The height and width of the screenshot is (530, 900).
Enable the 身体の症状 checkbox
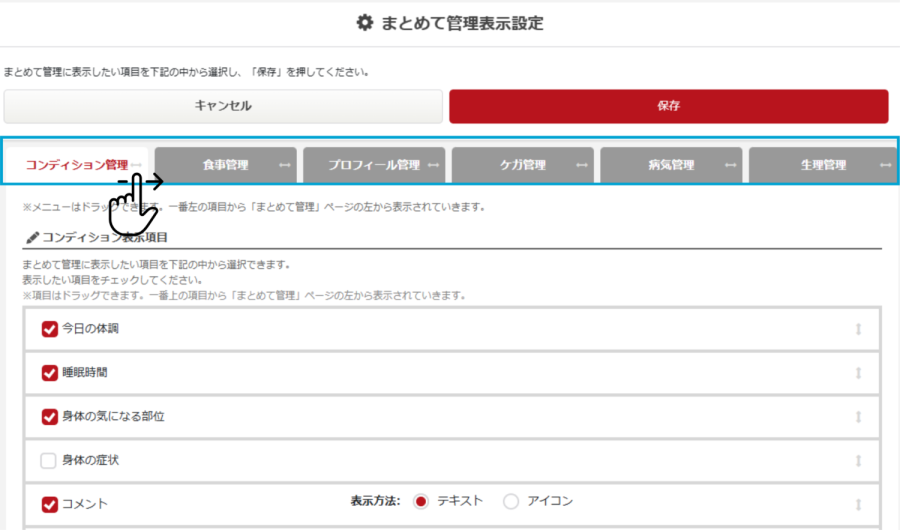coord(49,461)
